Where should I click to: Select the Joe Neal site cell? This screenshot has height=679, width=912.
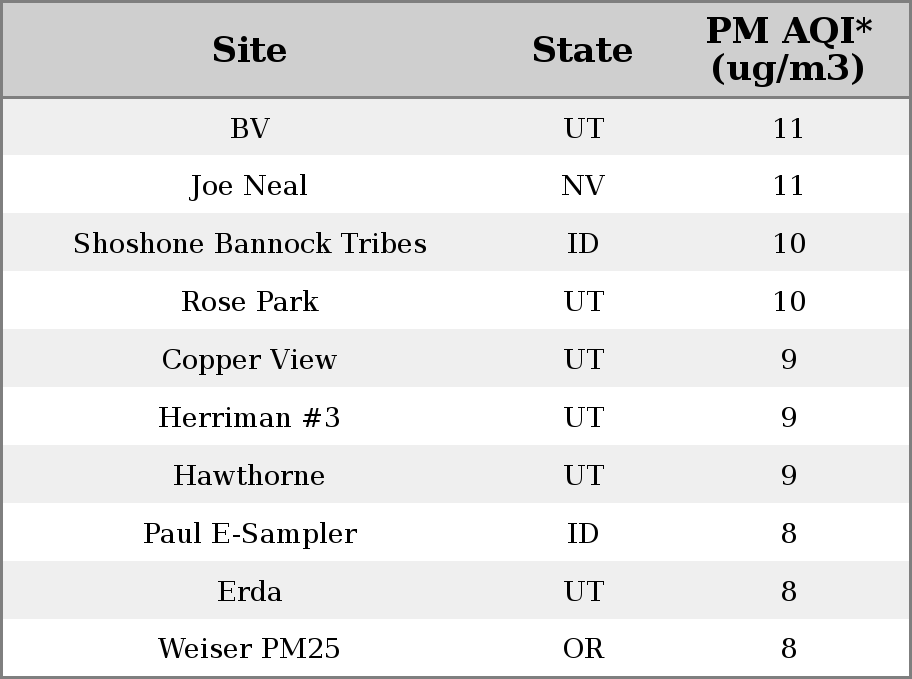250,186
